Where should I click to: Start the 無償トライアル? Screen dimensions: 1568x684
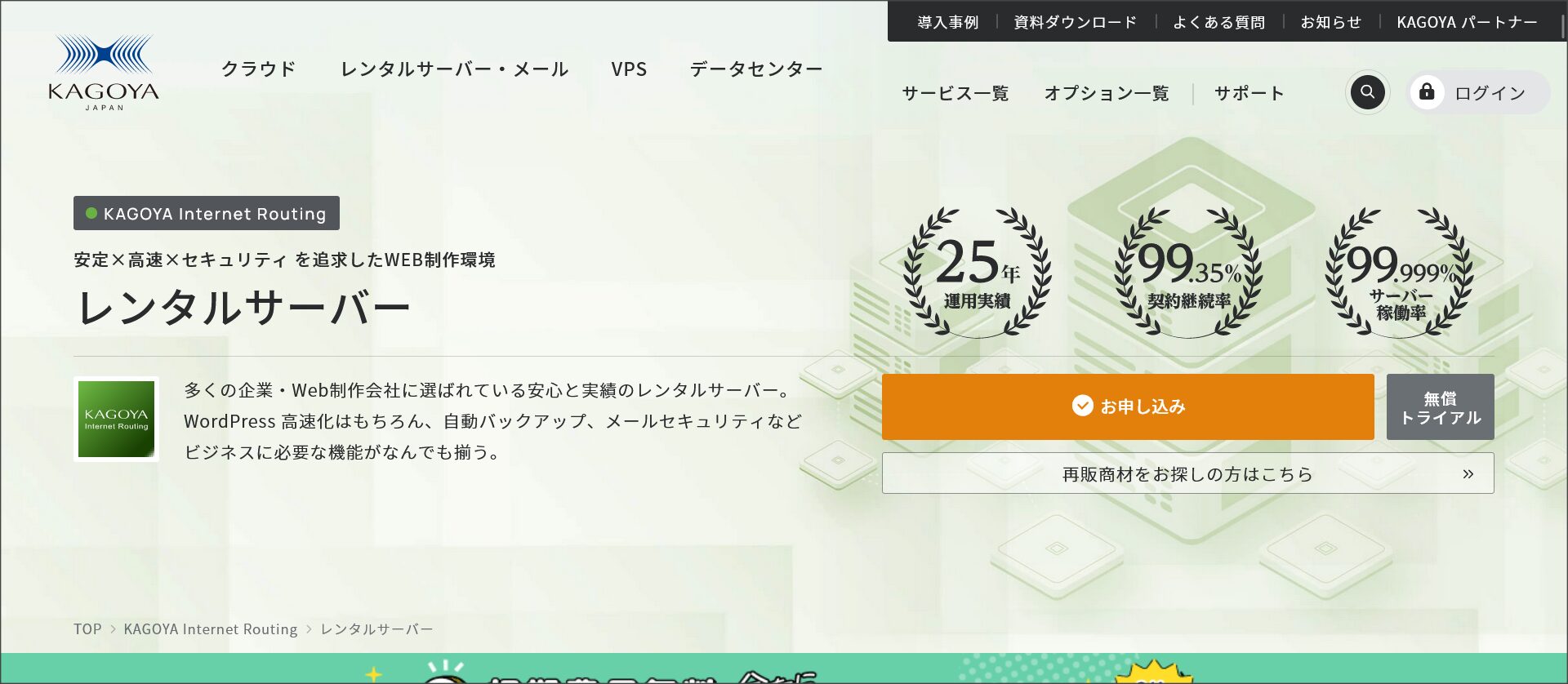coord(1441,407)
